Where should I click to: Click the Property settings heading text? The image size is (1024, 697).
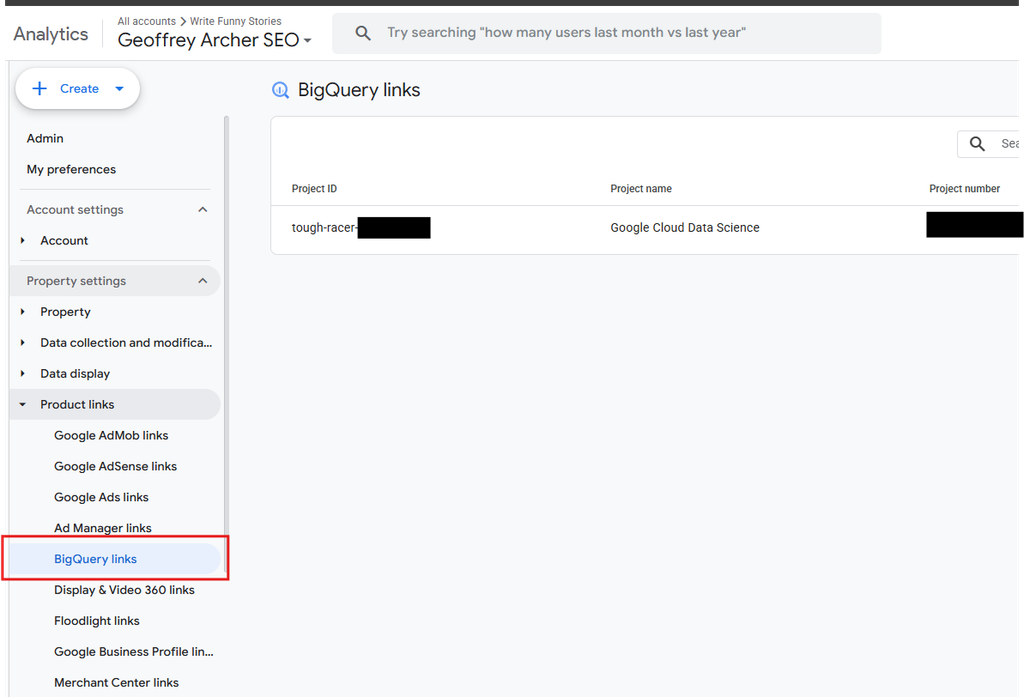point(76,281)
